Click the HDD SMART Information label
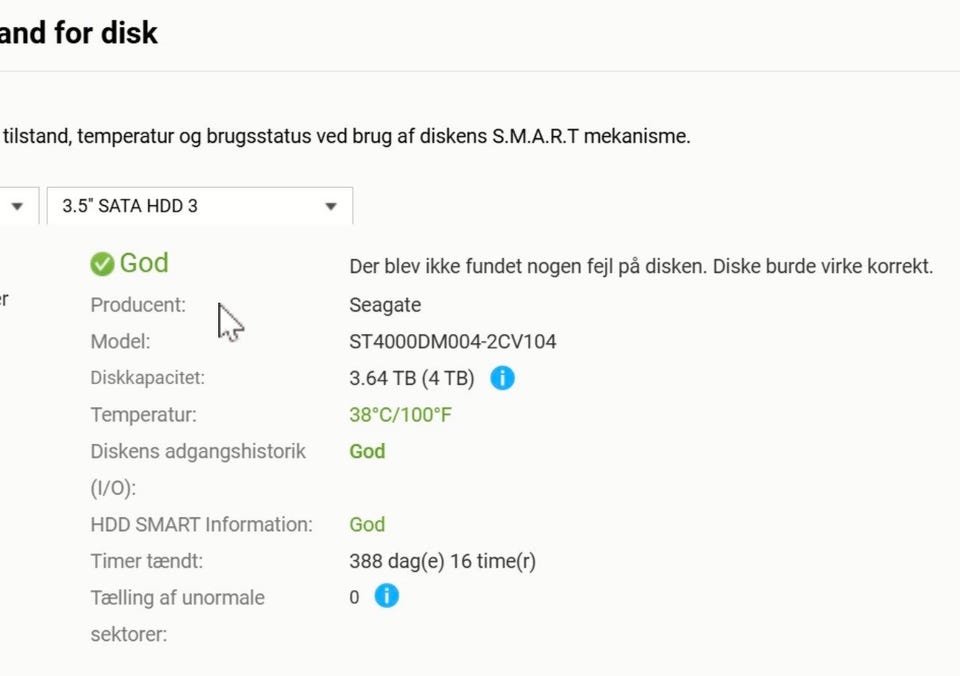The height and width of the screenshot is (676, 960). pyautogui.click(x=201, y=524)
